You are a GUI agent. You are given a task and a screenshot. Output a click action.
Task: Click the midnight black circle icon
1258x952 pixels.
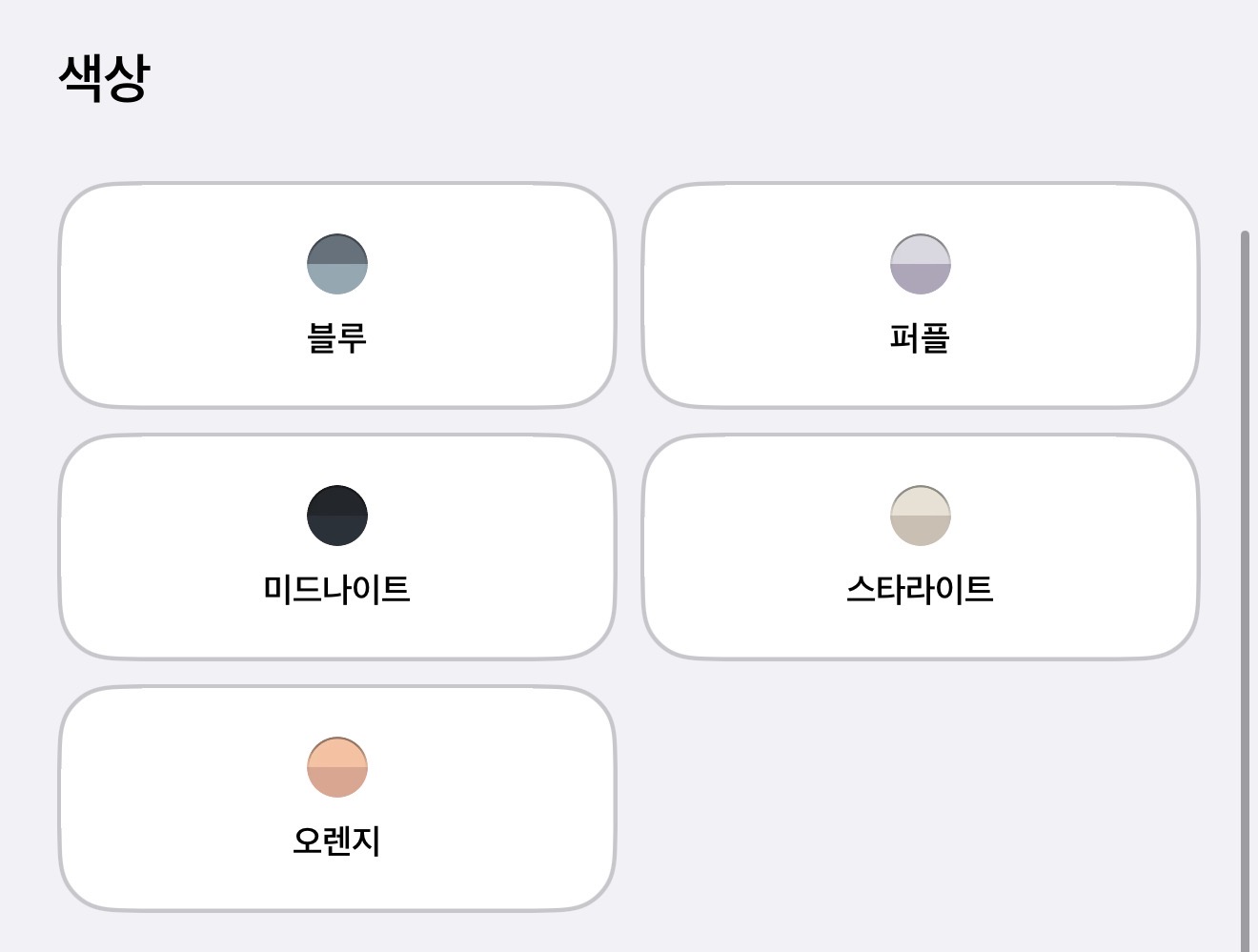point(336,516)
